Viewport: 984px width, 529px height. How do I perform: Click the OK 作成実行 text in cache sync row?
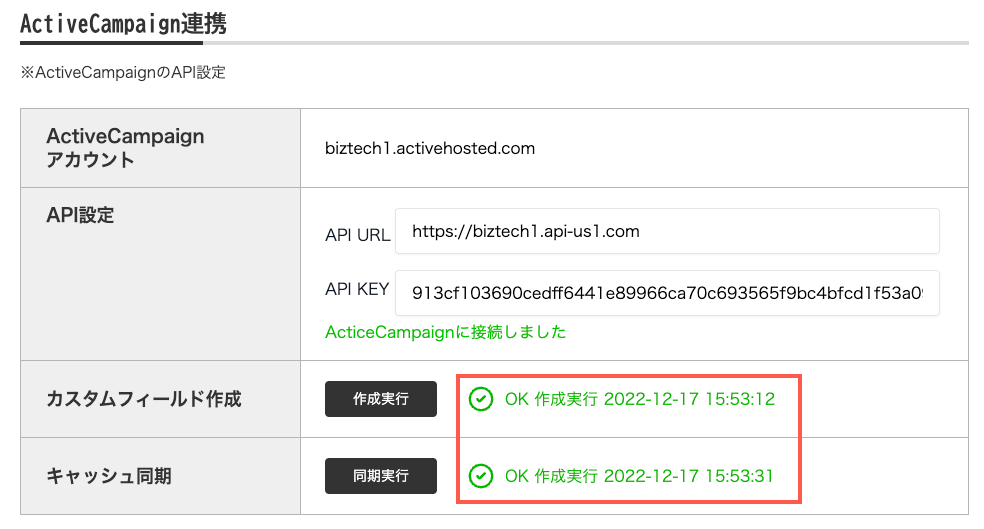[551, 476]
